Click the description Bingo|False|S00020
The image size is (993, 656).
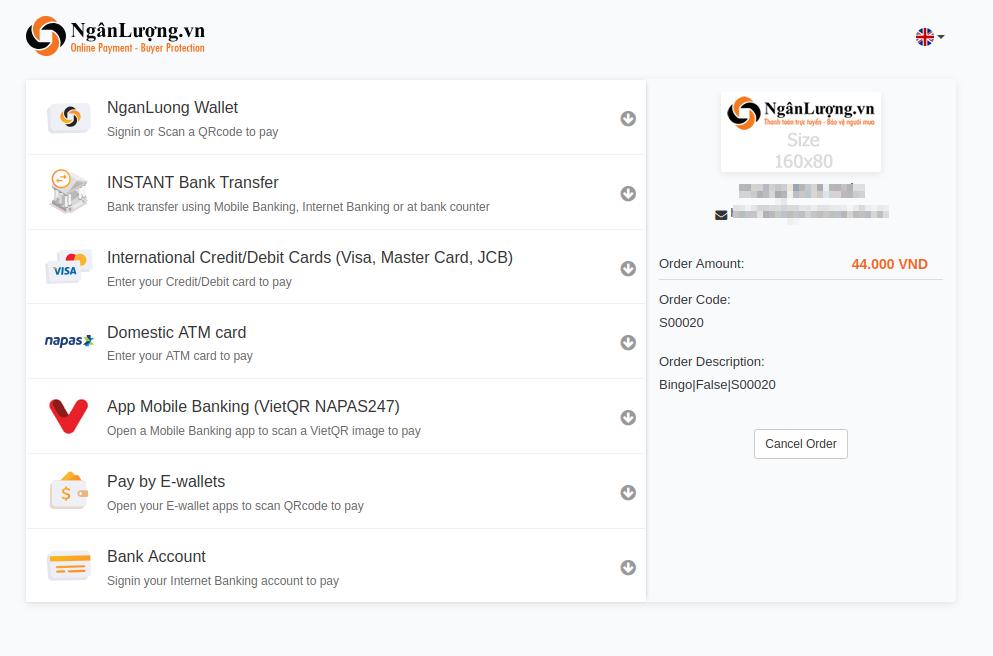tap(717, 385)
